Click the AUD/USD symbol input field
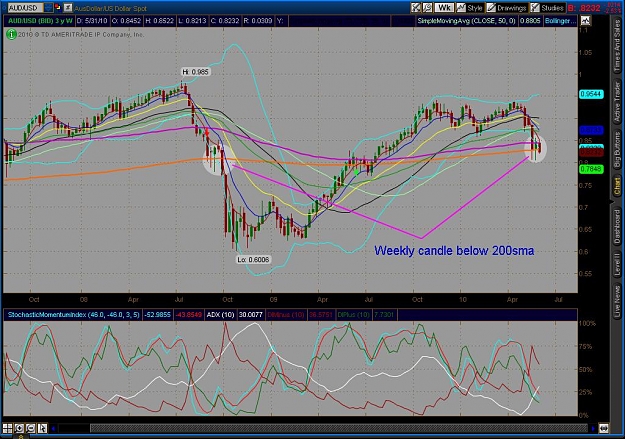 coord(25,7)
